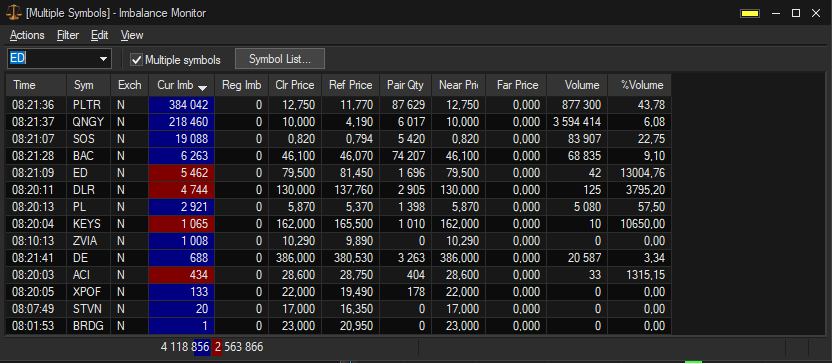Sort by the Ref Price column header
The image size is (832, 363).
(350, 85)
